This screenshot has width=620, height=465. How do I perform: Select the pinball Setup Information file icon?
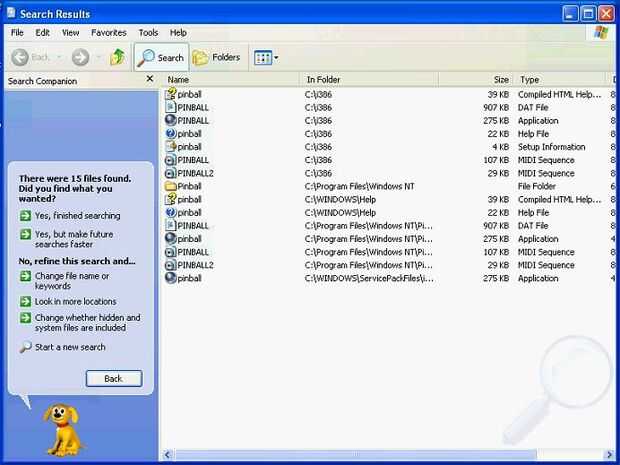pyautogui.click(x=170, y=147)
